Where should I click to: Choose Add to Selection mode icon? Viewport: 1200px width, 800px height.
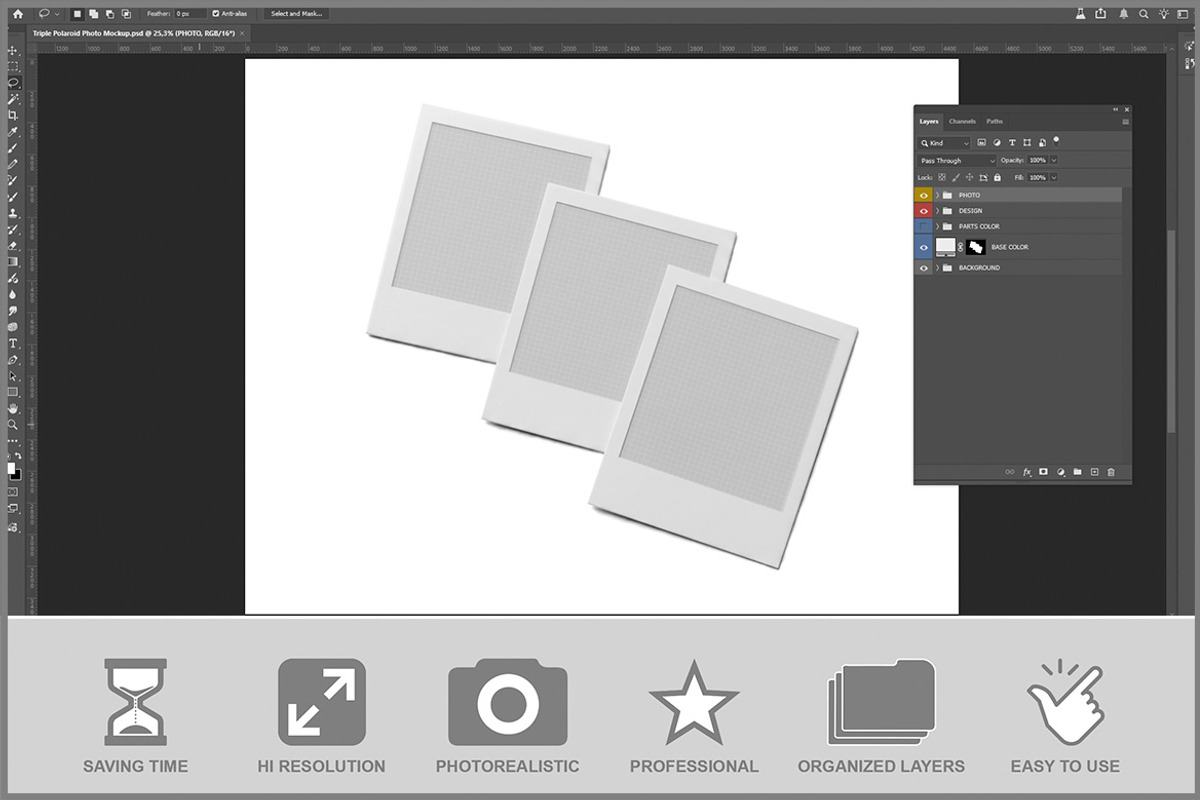93,14
